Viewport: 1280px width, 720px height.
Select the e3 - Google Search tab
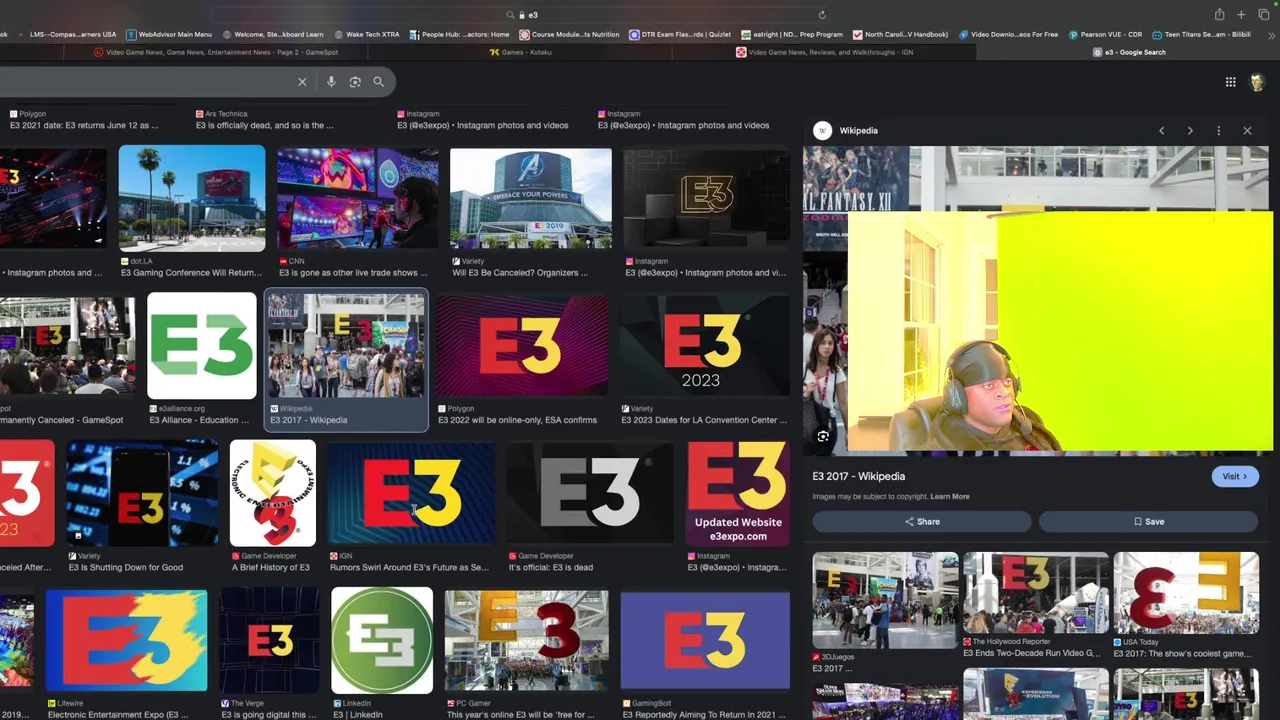point(1130,52)
